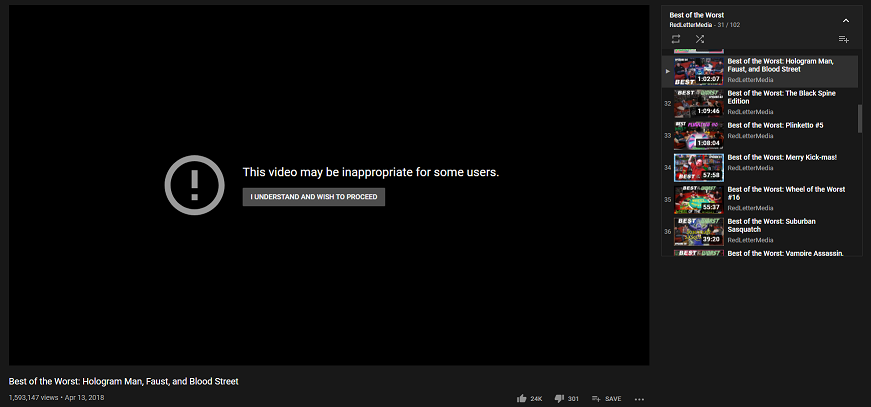Open The Black Spine Edition thumbnail
This screenshot has width=871, height=407.
point(699,103)
